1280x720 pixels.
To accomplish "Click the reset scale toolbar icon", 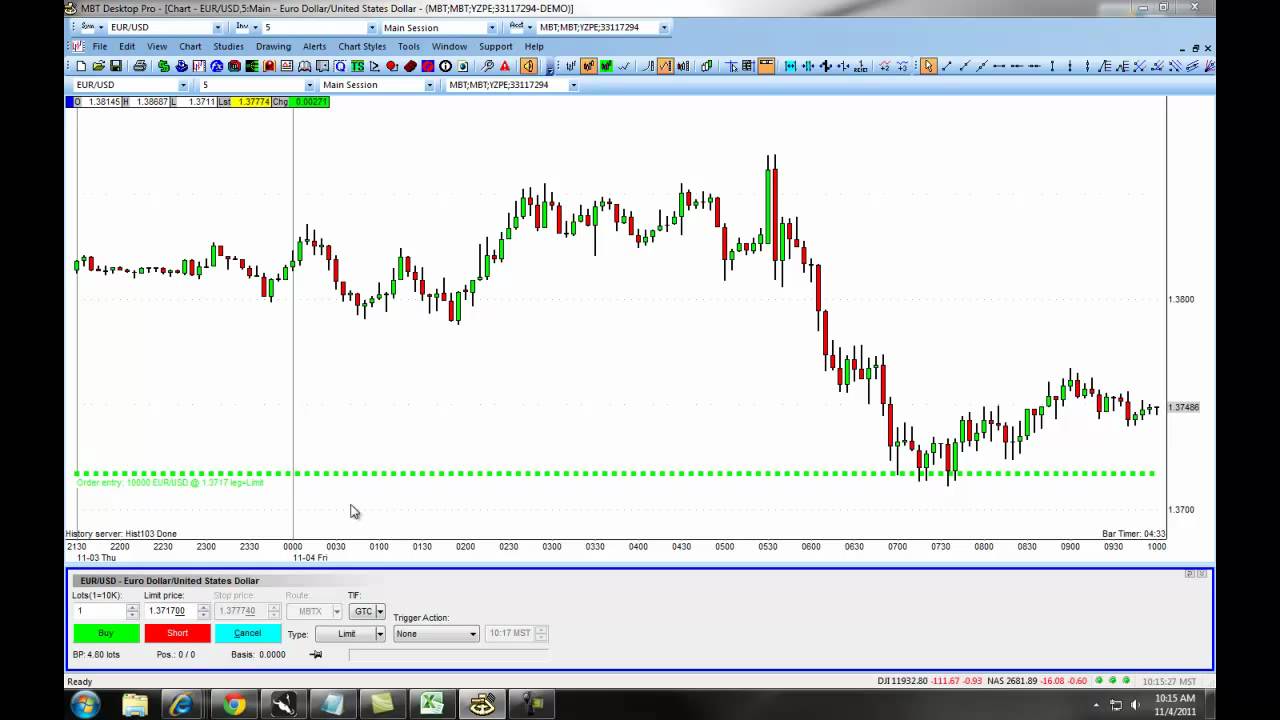I will click(861, 66).
